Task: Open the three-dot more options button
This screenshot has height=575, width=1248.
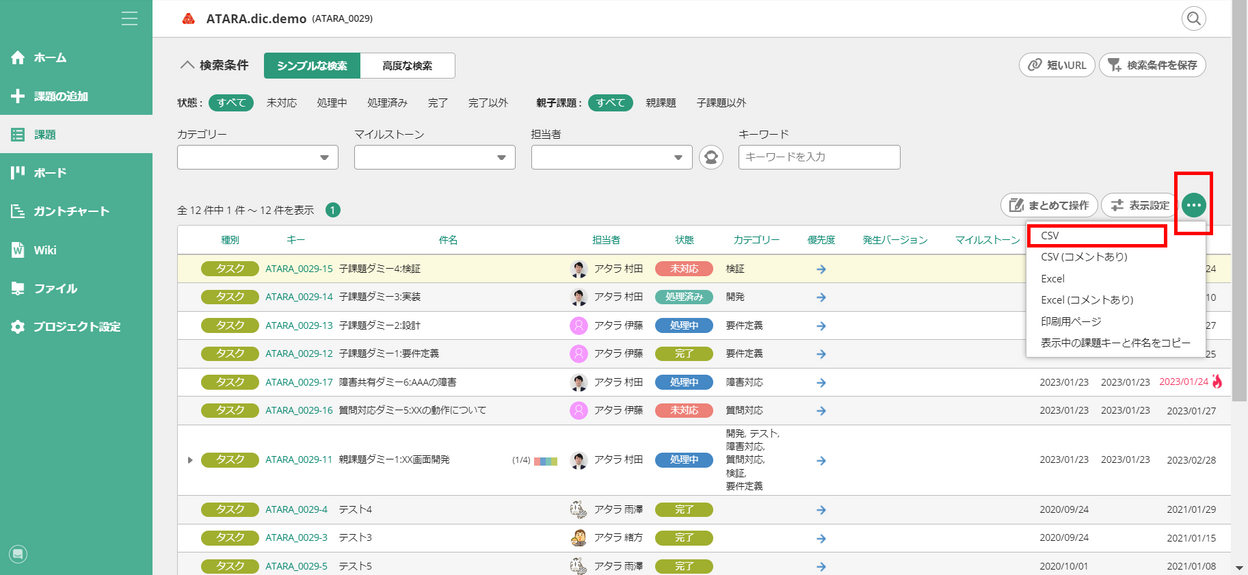Action: point(1194,205)
